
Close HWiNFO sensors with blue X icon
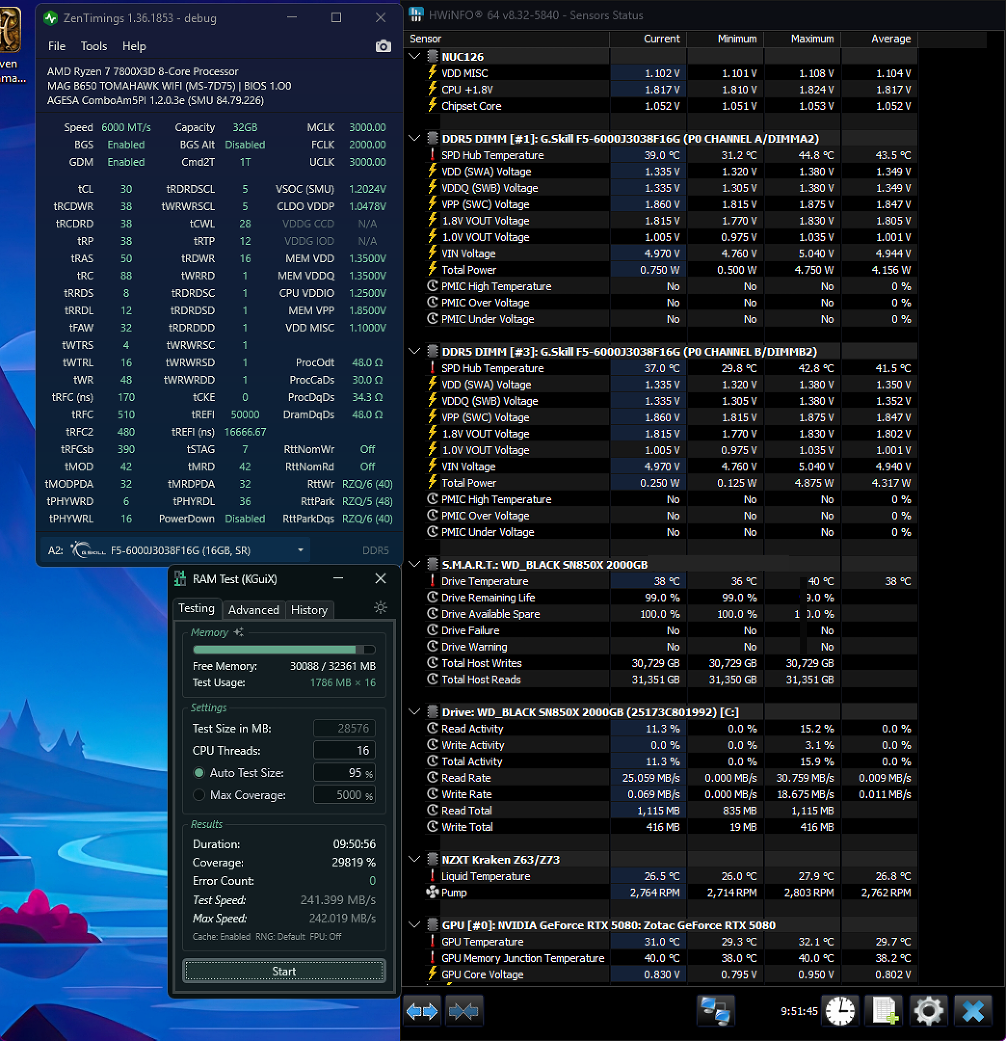coord(973,1011)
